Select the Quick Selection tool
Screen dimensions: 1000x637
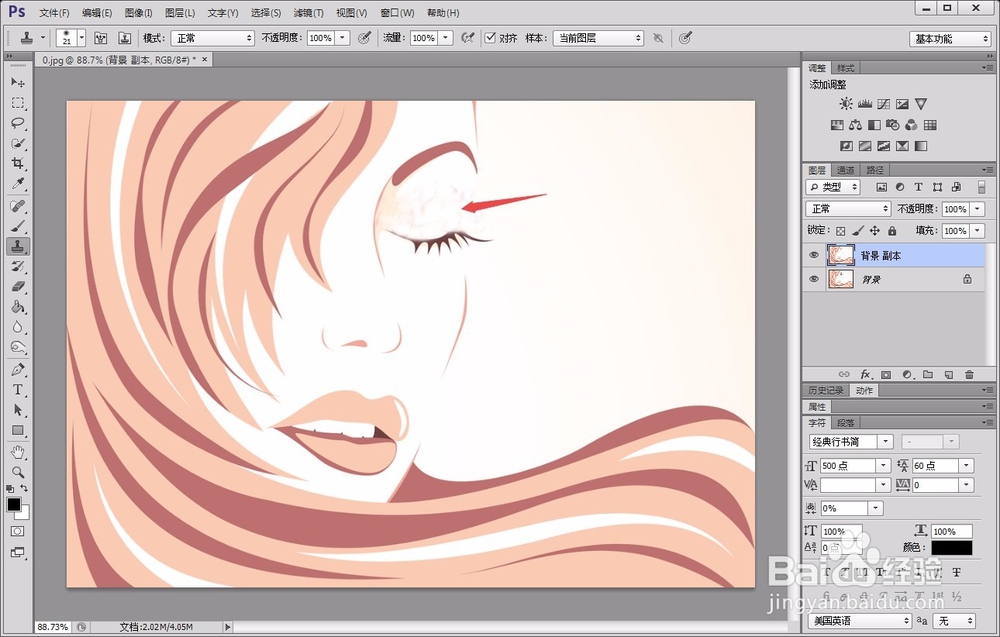18,143
